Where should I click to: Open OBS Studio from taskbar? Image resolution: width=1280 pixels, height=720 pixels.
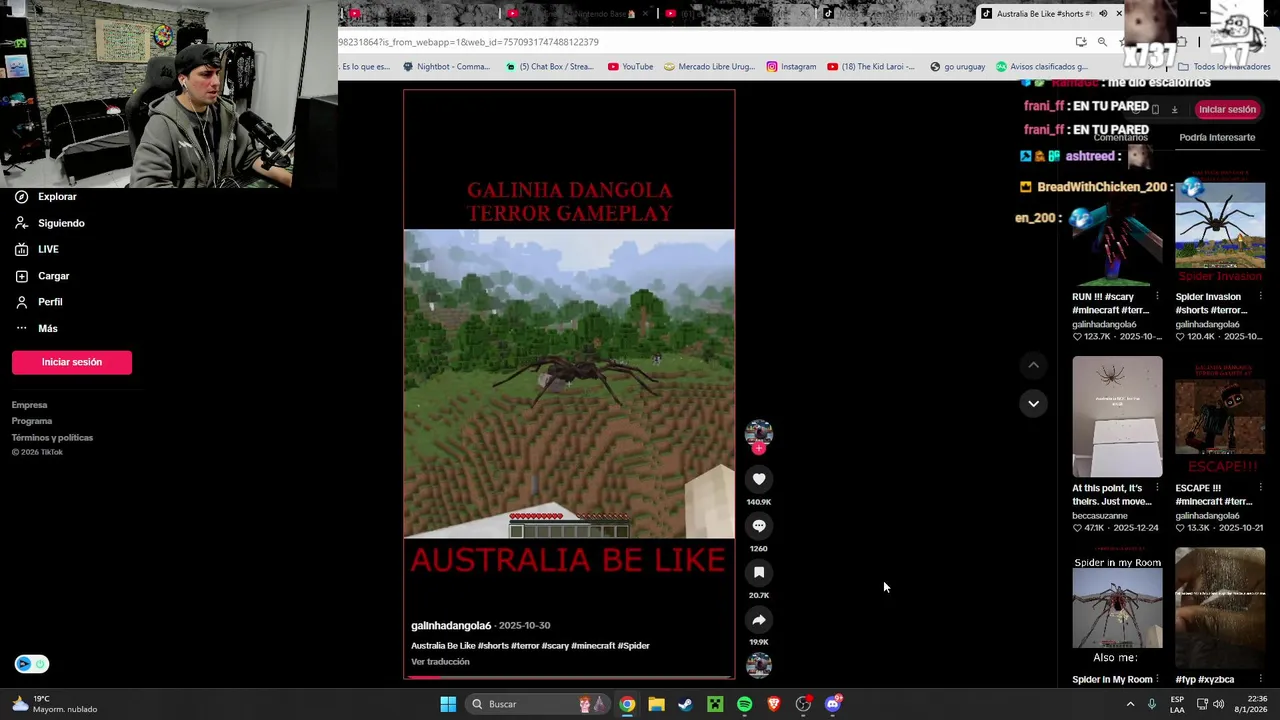pos(803,704)
